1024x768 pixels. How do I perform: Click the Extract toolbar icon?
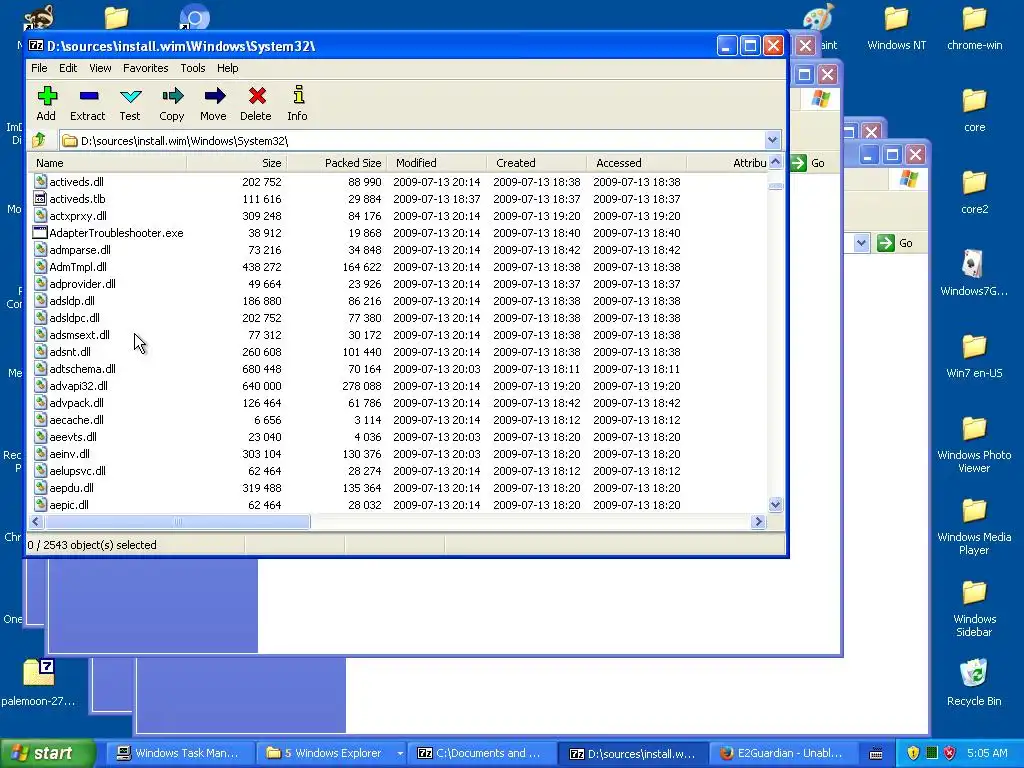click(88, 96)
